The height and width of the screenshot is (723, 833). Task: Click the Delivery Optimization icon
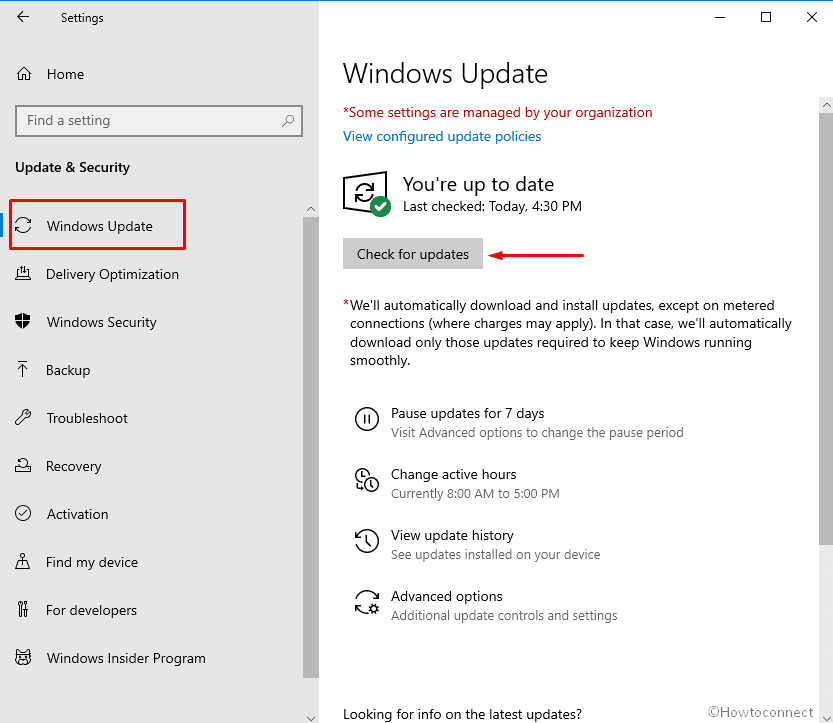(x=23, y=274)
